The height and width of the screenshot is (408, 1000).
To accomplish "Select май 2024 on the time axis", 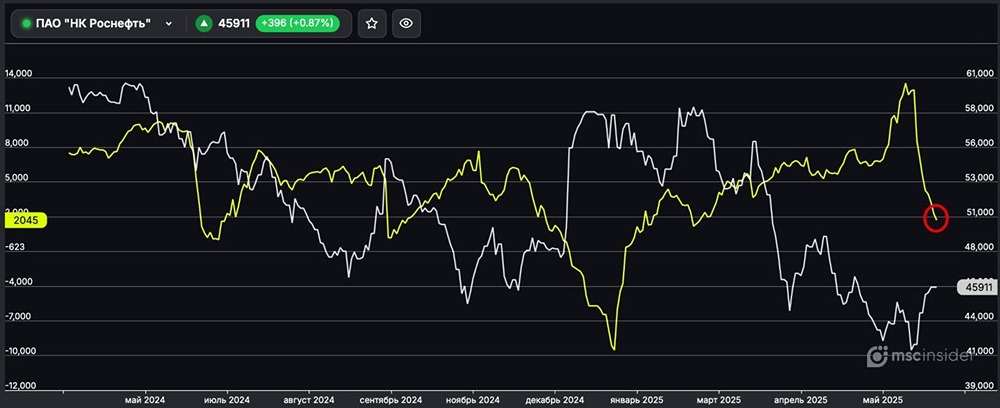I will click(146, 399).
